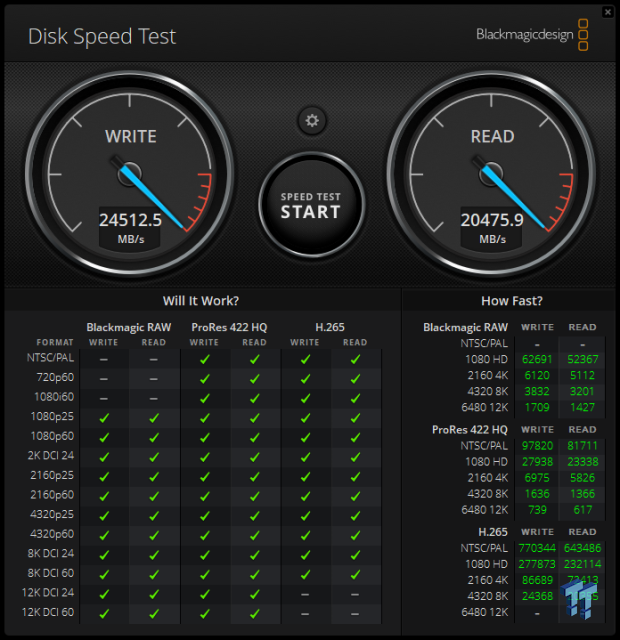Screen dimensions: 620x640
Task: Click ProRes NTSC/PAL write value 97820
Action: [x=537, y=446]
